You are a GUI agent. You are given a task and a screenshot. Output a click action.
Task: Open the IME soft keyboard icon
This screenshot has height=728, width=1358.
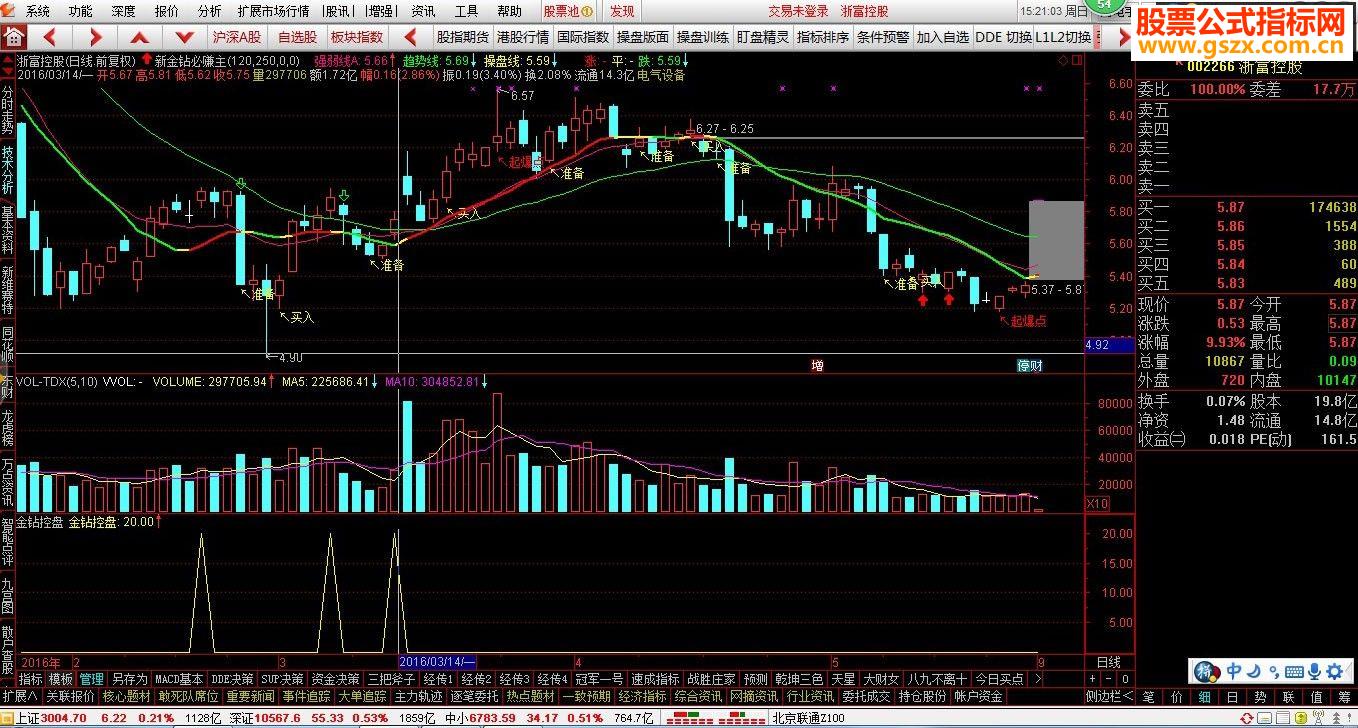(x=1292, y=672)
